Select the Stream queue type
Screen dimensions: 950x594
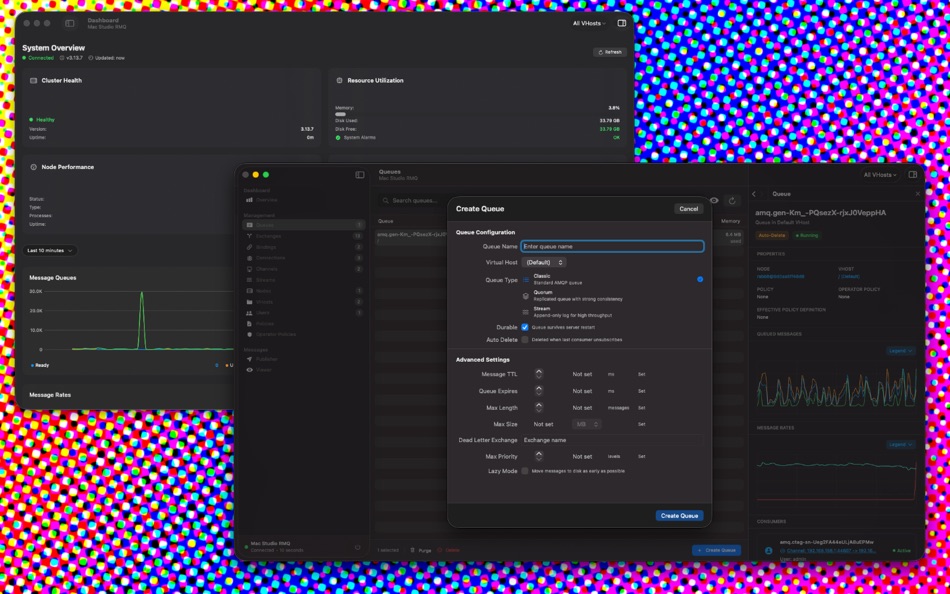tap(612, 312)
